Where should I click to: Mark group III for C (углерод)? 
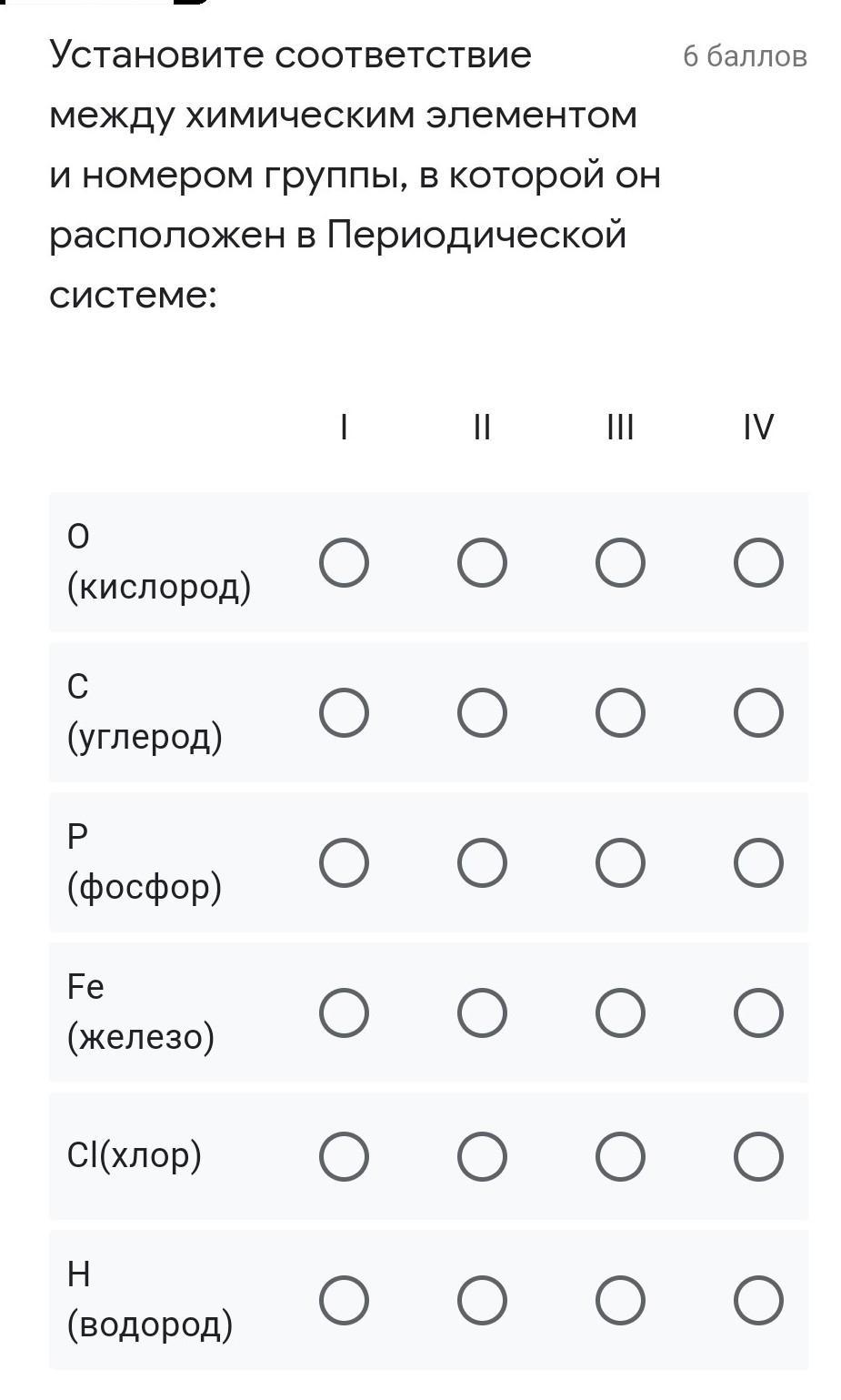[620, 712]
